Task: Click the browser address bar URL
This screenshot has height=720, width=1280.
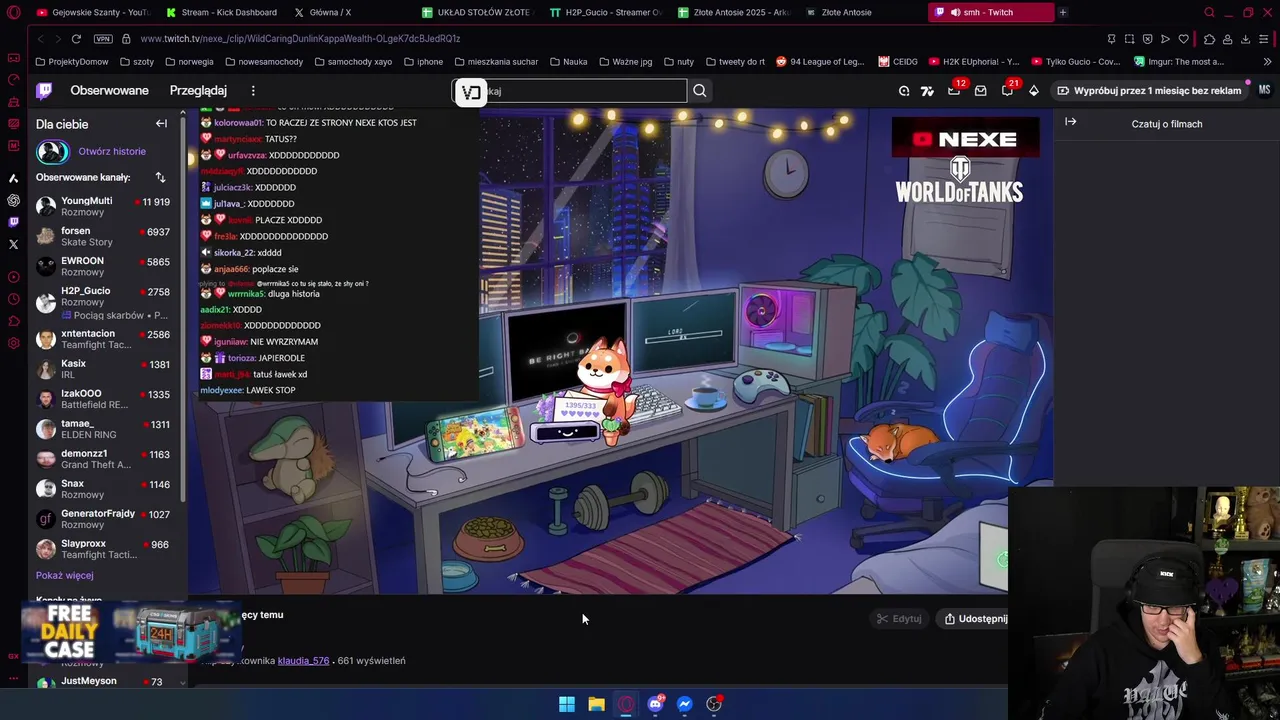Action: pyautogui.click(x=300, y=39)
